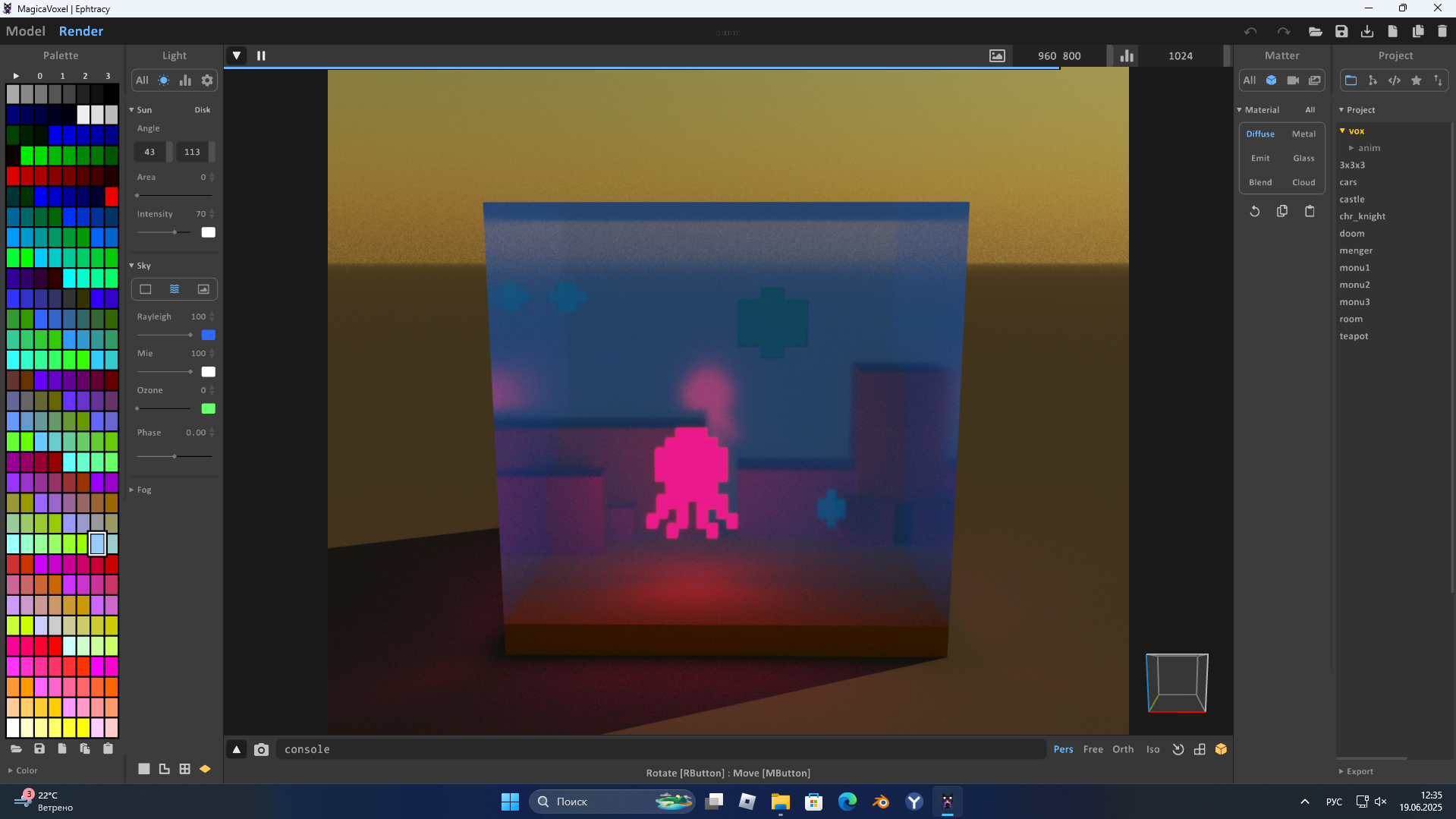1456x819 pixels.
Task: Select the Blend material type
Action: click(1260, 182)
